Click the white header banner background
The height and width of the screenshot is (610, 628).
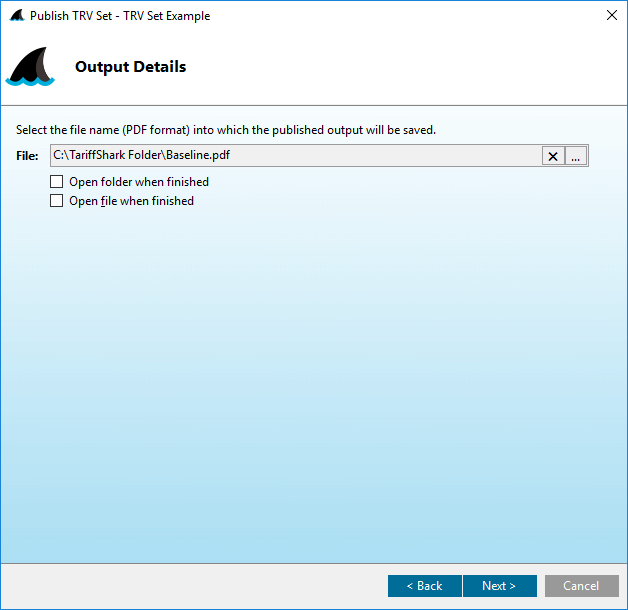pyautogui.click(x=400, y=68)
